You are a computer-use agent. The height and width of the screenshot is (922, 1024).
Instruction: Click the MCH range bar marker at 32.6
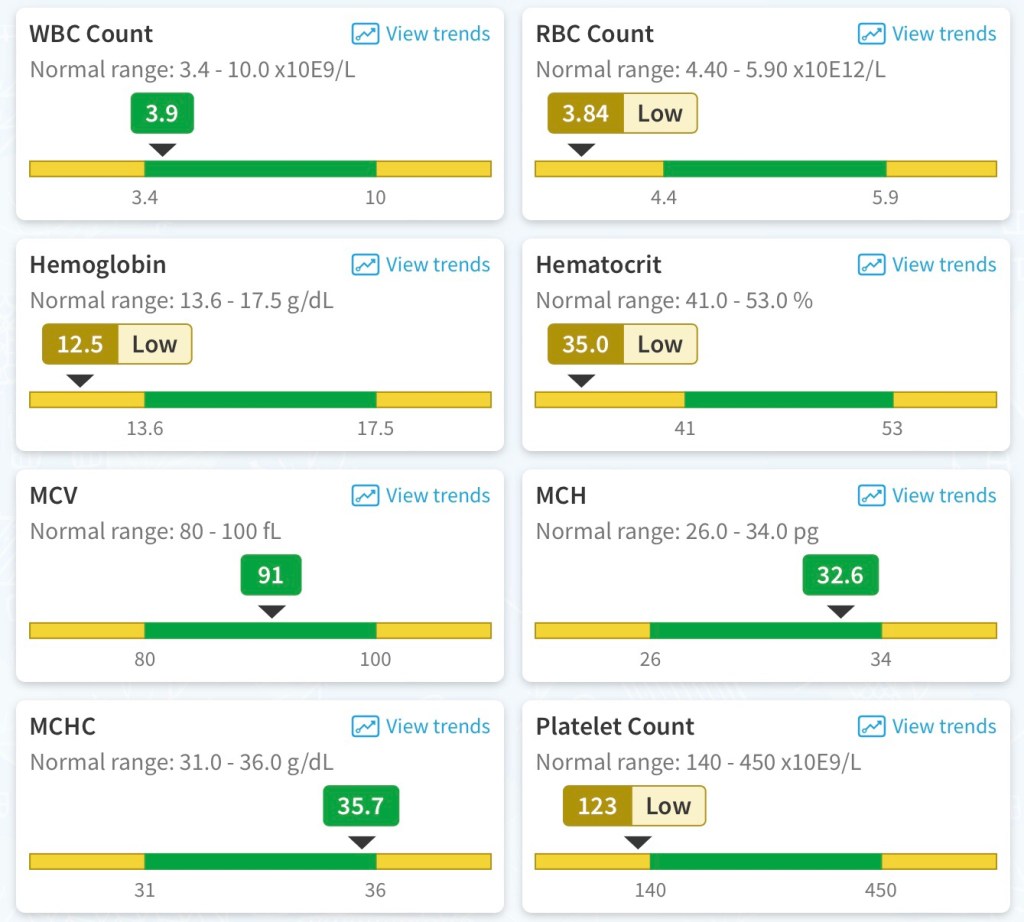[x=841, y=611]
